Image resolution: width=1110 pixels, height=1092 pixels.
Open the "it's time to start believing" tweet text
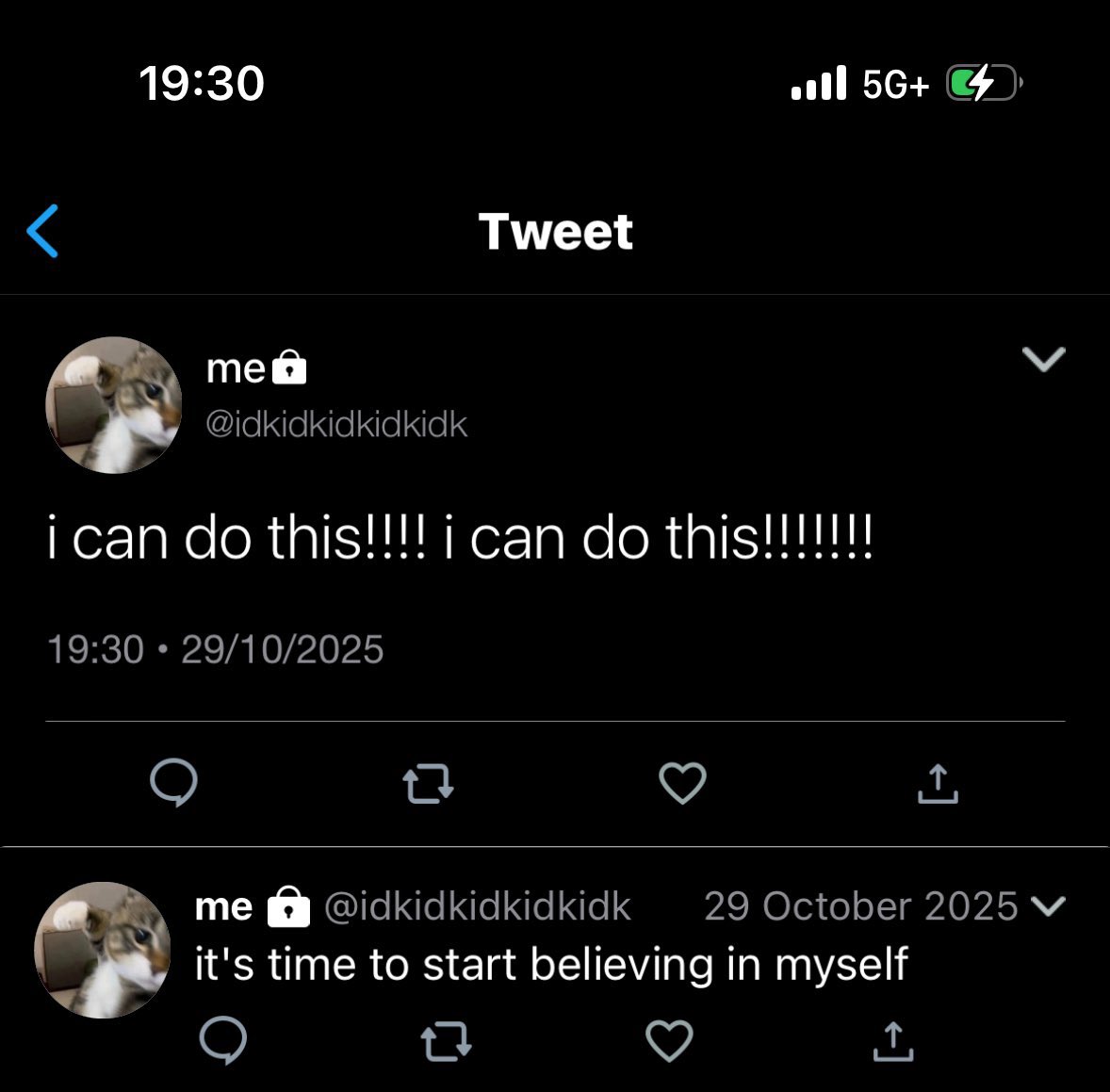coord(551,965)
